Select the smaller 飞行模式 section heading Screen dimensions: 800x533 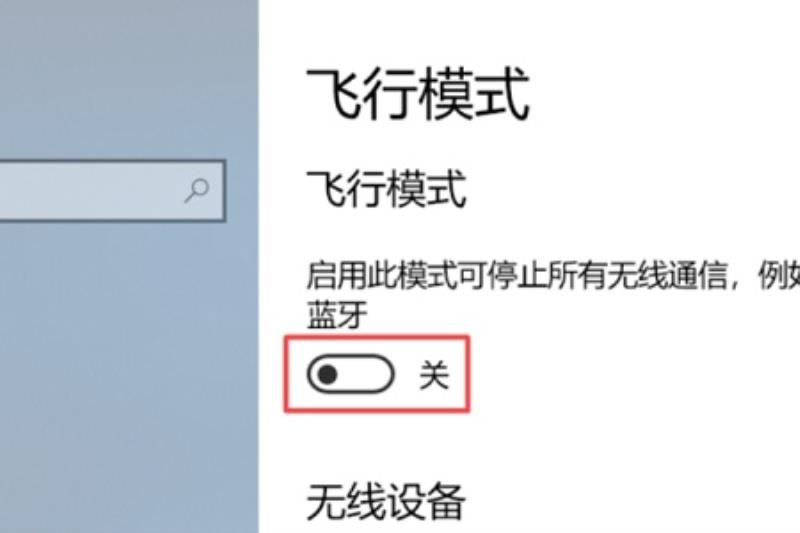point(386,189)
